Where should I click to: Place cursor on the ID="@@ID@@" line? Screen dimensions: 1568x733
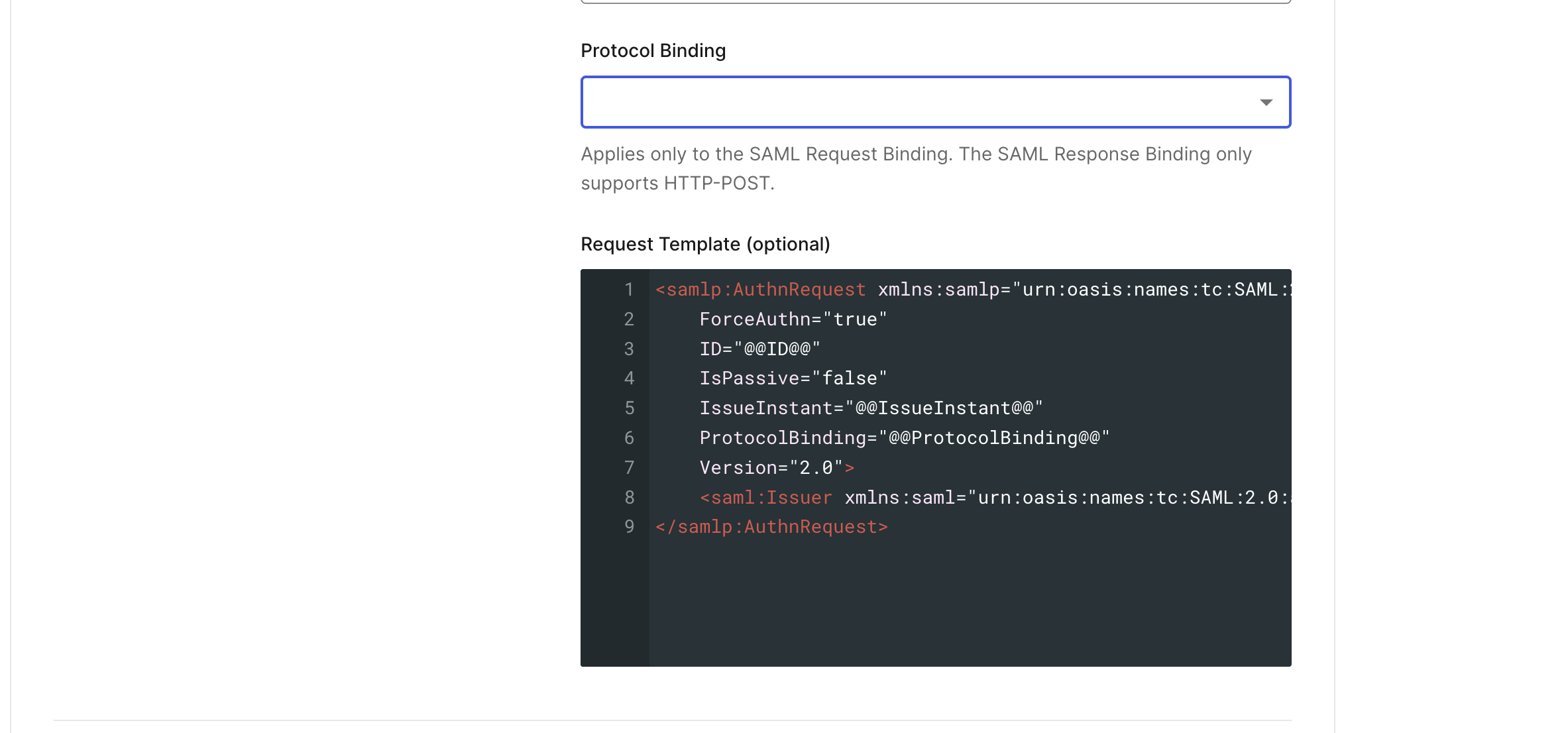tap(760, 349)
